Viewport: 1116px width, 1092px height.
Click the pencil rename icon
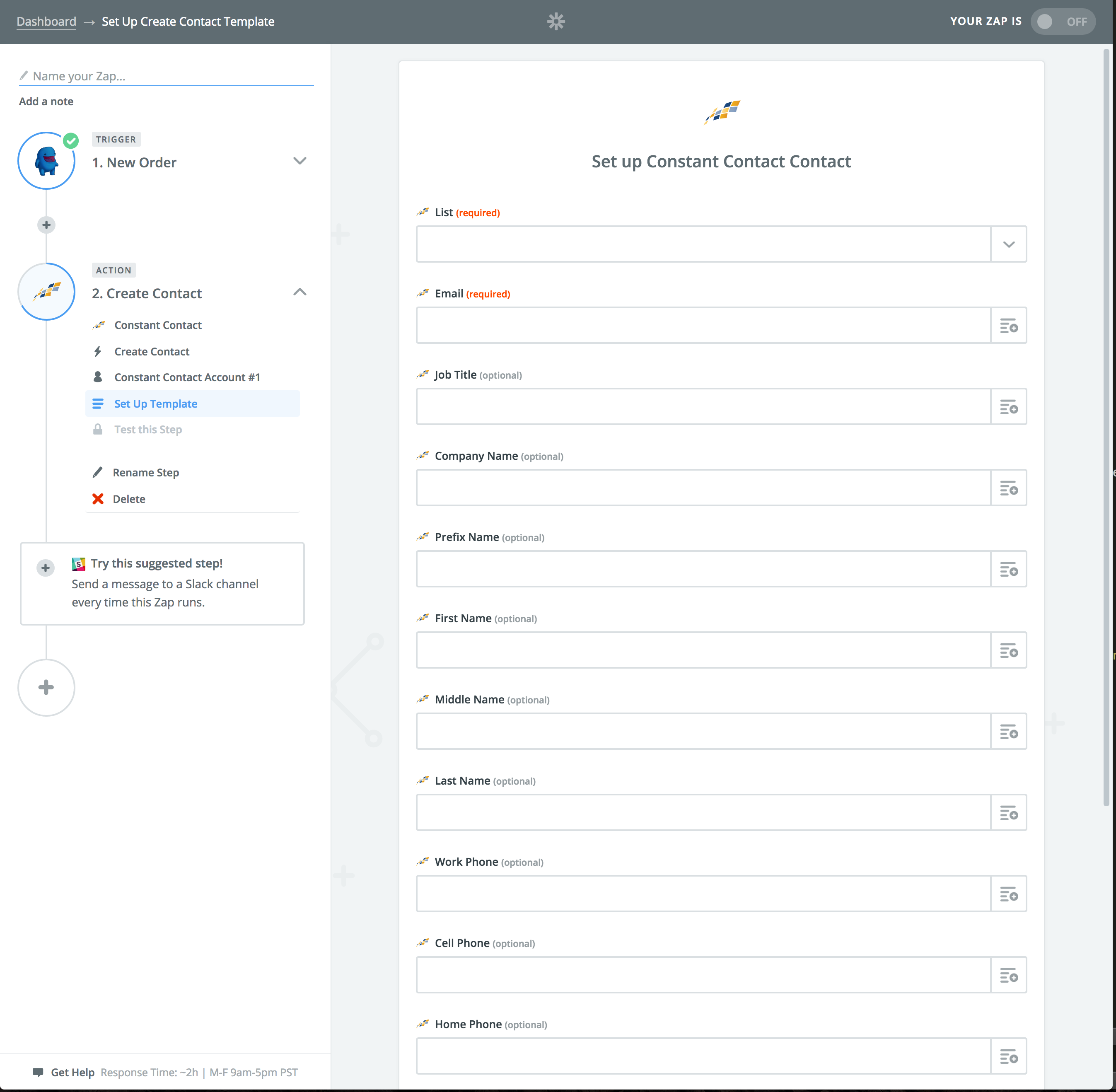[x=98, y=472]
